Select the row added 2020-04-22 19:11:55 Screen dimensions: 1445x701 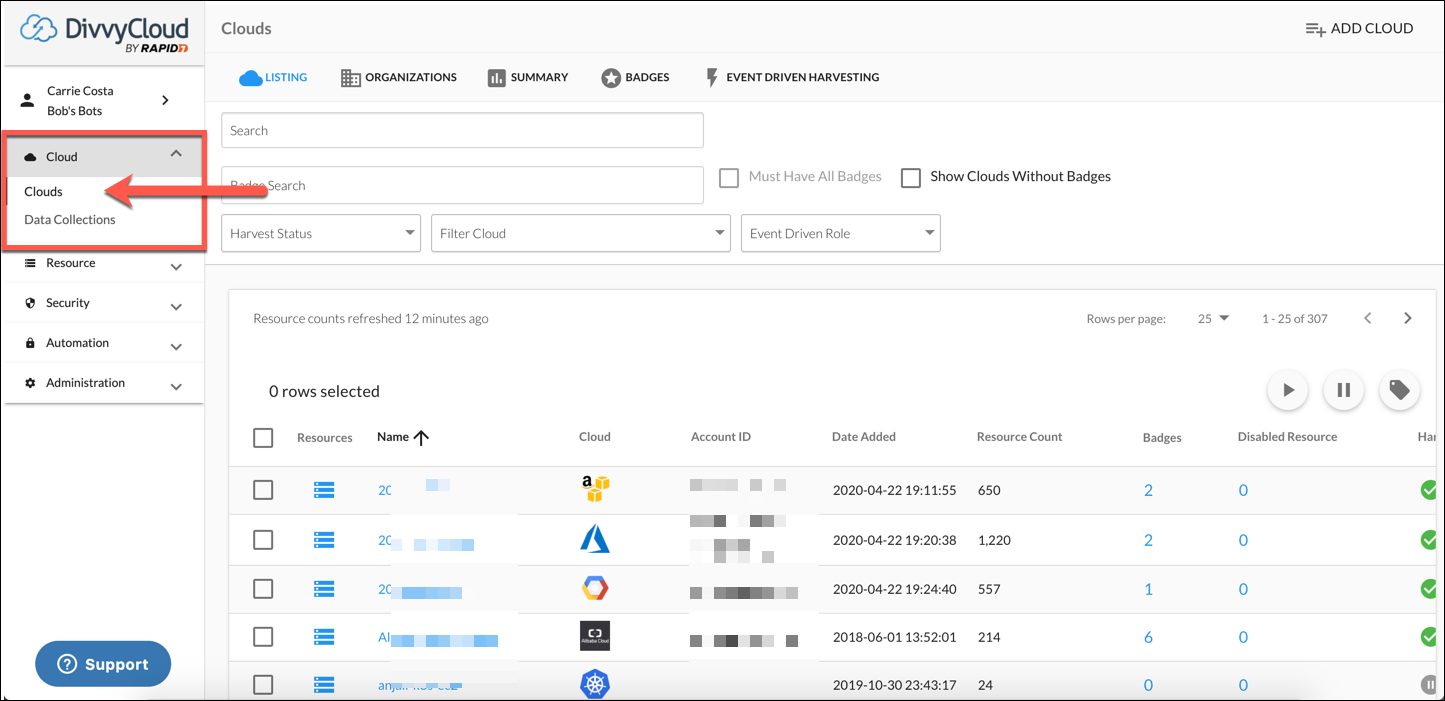[263, 490]
